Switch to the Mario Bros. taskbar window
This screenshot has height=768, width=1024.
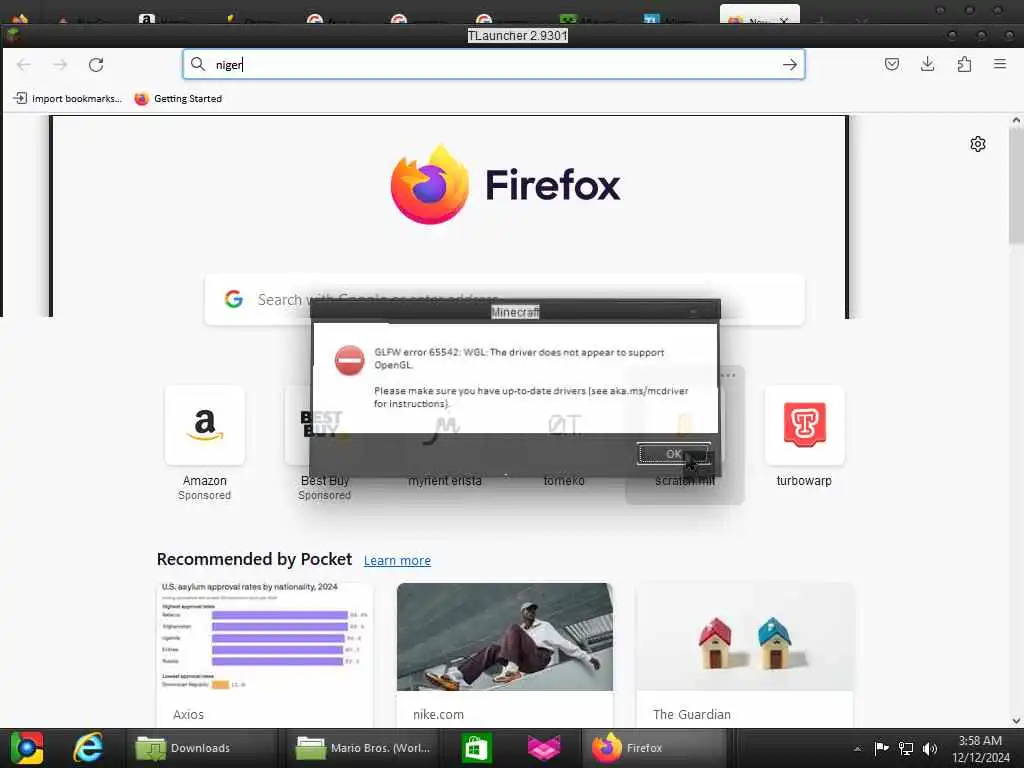point(363,748)
